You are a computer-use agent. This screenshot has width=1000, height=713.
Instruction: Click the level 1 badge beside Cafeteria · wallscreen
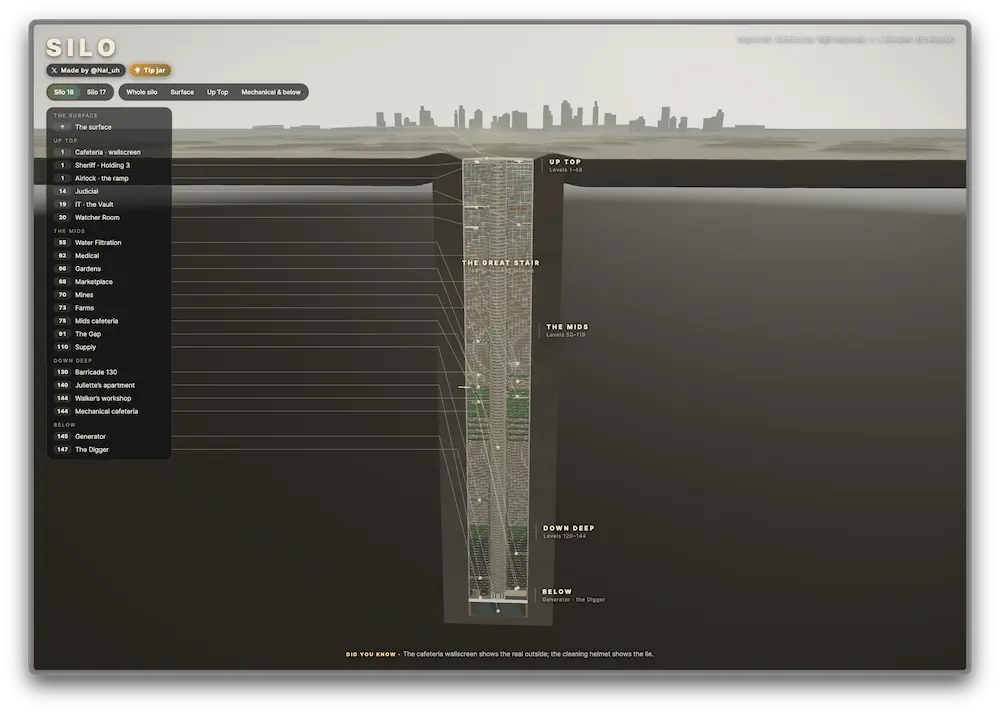(62, 152)
